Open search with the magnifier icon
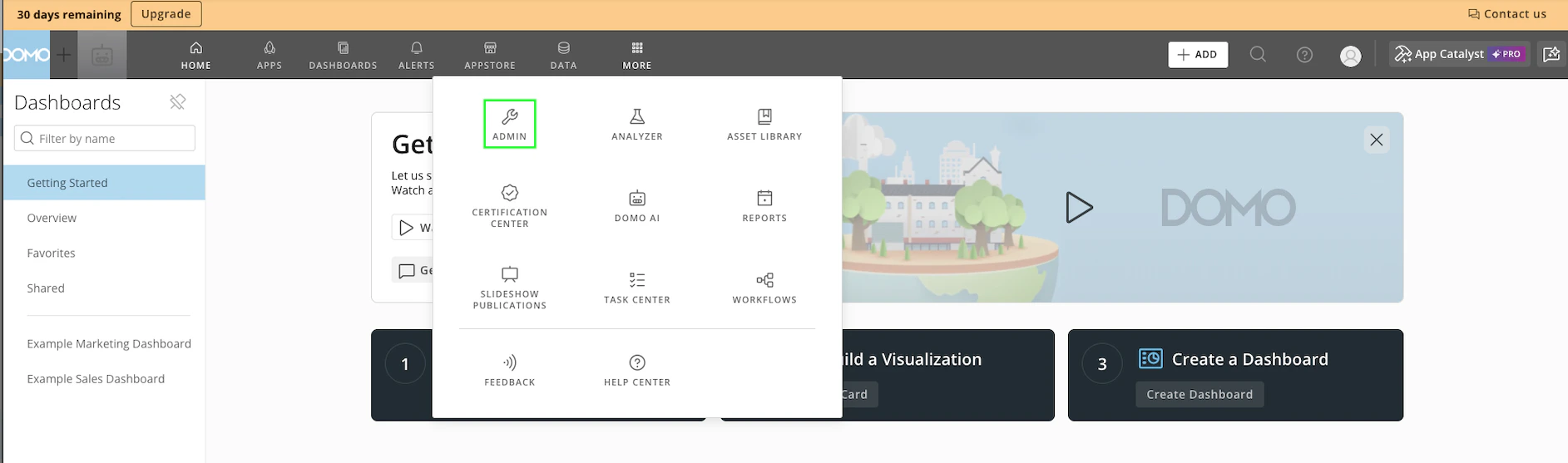1568x463 pixels. [x=1258, y=55]
